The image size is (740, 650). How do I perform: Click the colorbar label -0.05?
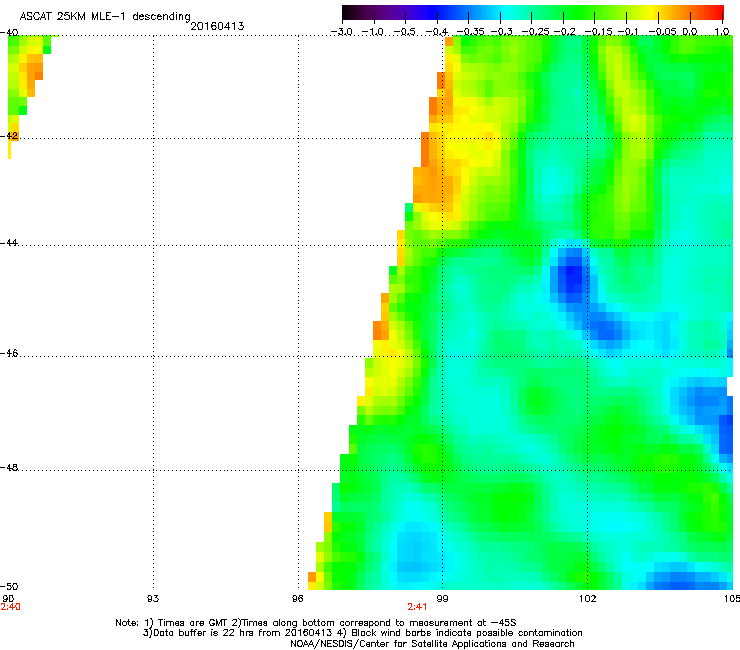coord(662,32)
